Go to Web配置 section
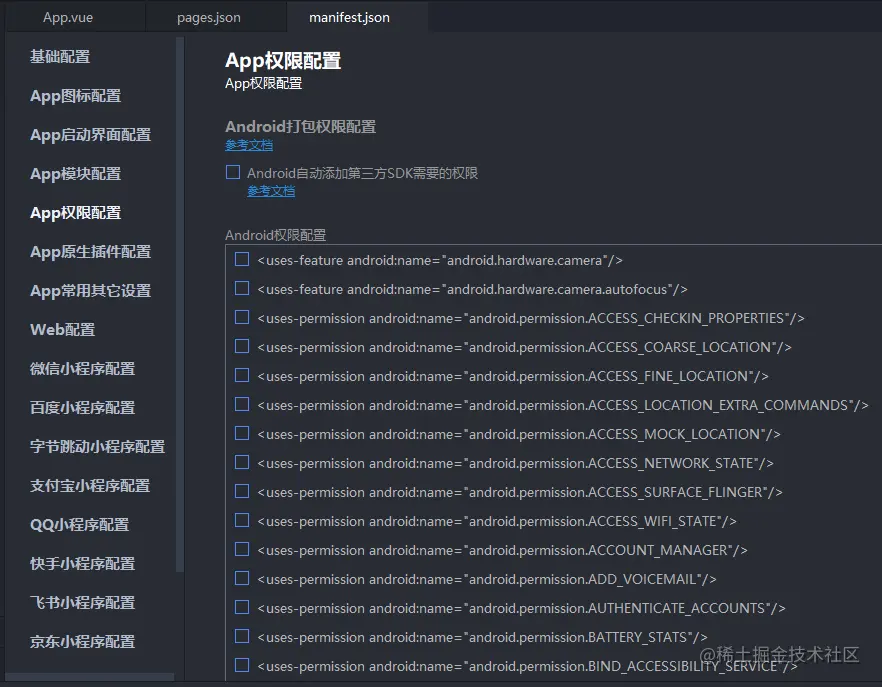 pos(62,330)
